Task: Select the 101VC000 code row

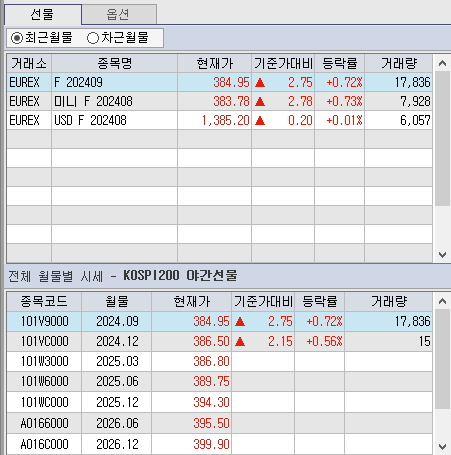Action: pyautogui.click(x=220, y=341)
